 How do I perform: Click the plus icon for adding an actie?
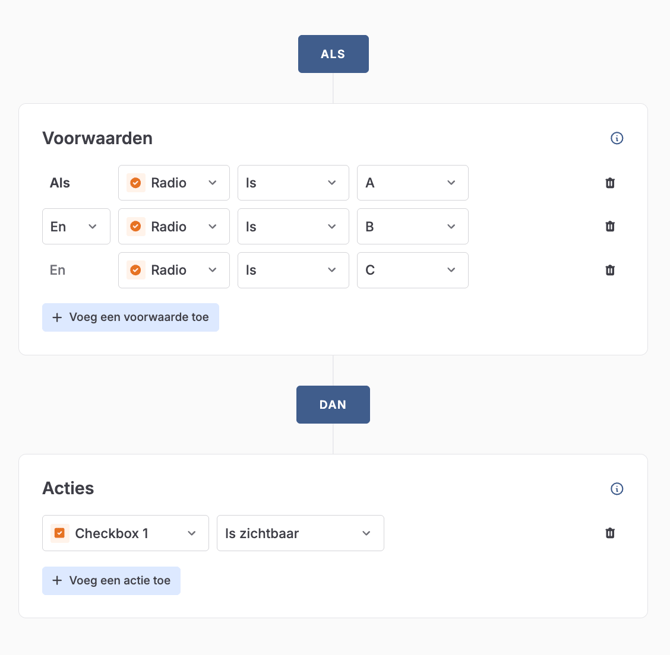(57, 580)
